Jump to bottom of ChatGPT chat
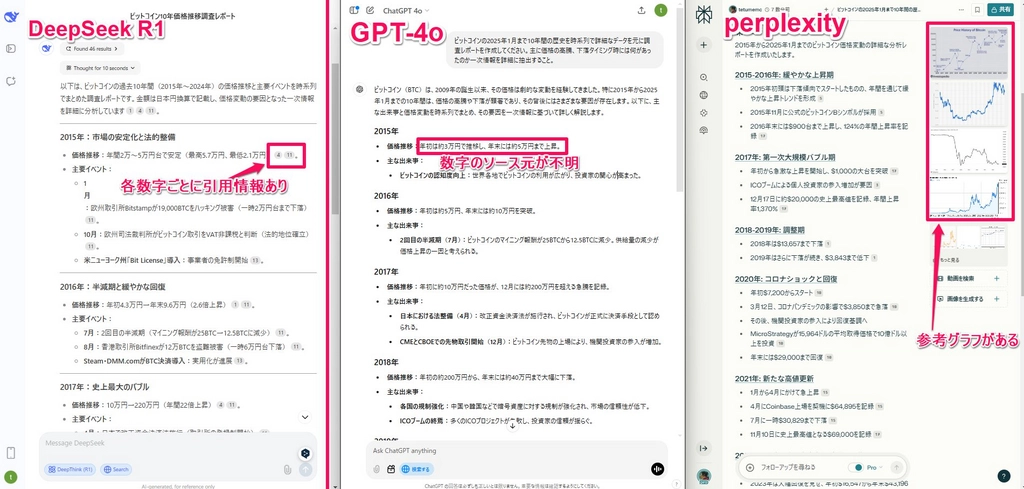This screenshot has height=489, width=1024. pyautogui.click(x=513, y=426)
